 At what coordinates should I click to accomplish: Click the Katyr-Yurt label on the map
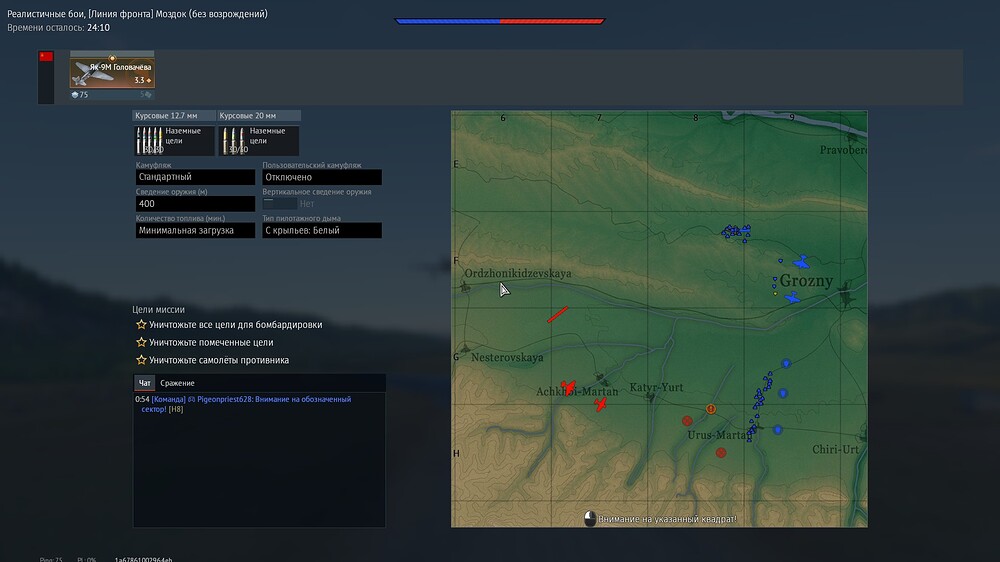(656, 387)
